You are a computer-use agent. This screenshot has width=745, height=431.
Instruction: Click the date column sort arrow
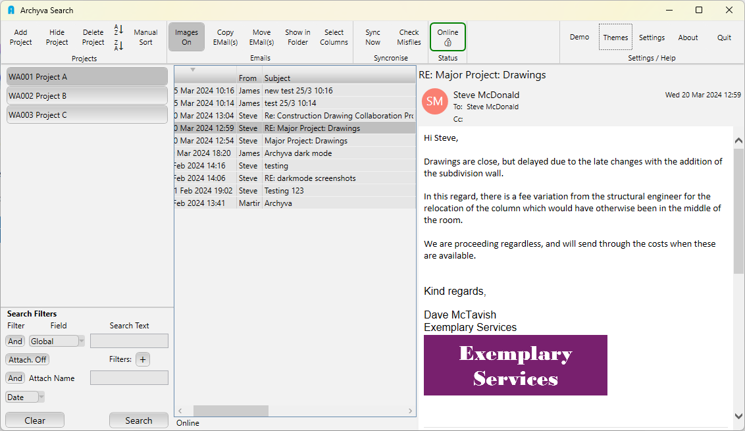coord(192,70)
